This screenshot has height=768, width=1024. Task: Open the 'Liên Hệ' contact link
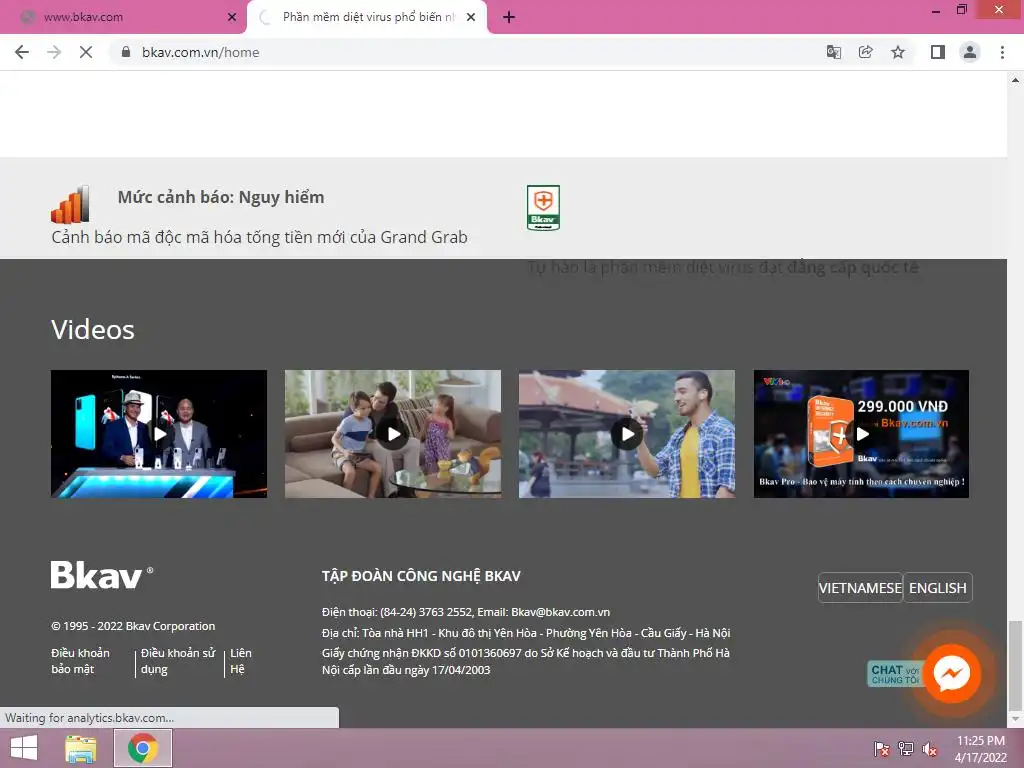(240, 661)
